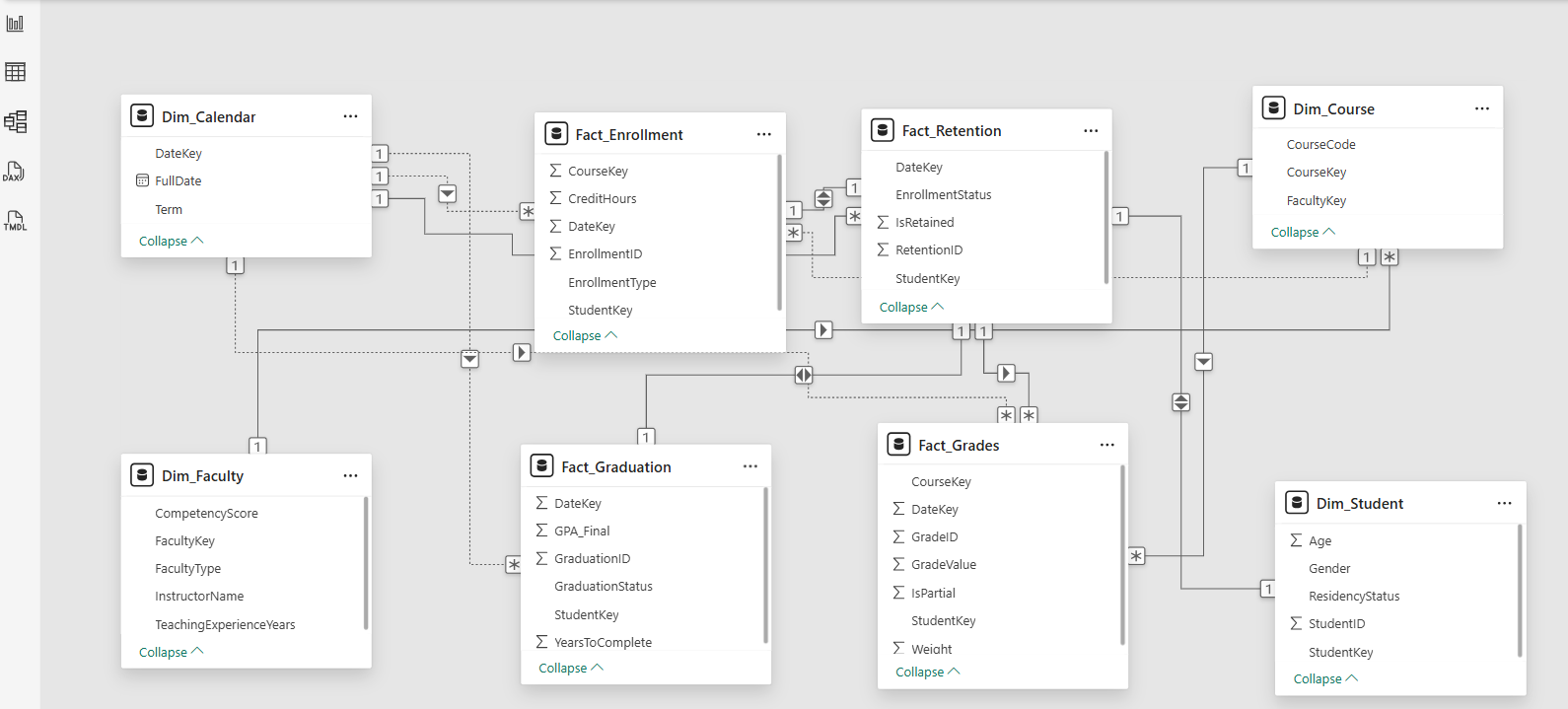
Task: Open Fact_Graduation more options menu
Action: [750, 466]
